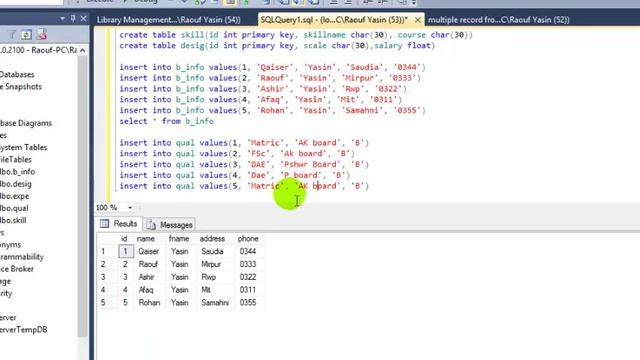Close the SQLQuery1.sql tab
640x360 pixels.
pos(418,20)
